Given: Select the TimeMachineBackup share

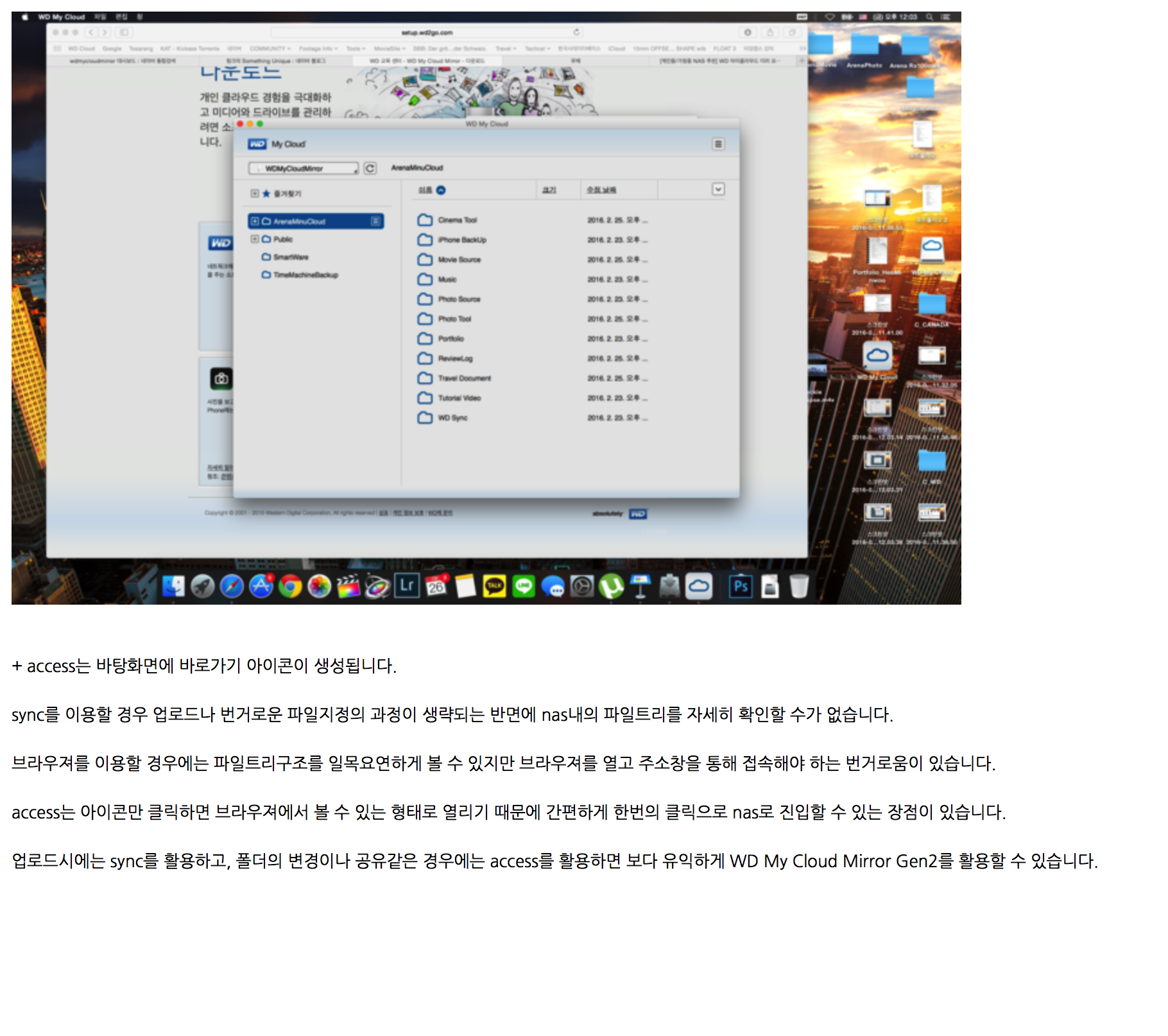Looking at the screenshot, I should 300,275.
